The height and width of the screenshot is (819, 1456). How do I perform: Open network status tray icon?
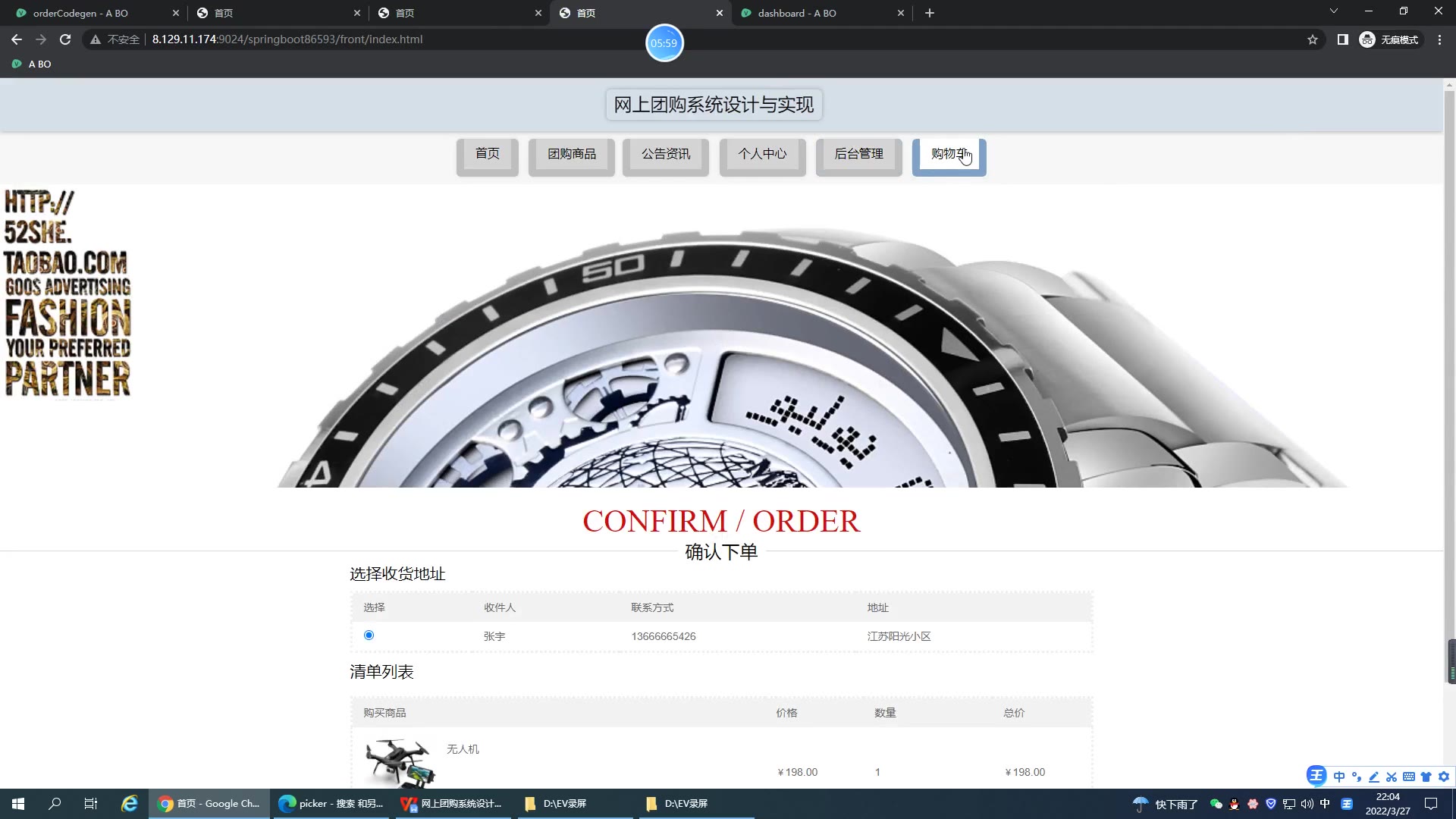click(x=1289, y=804)
